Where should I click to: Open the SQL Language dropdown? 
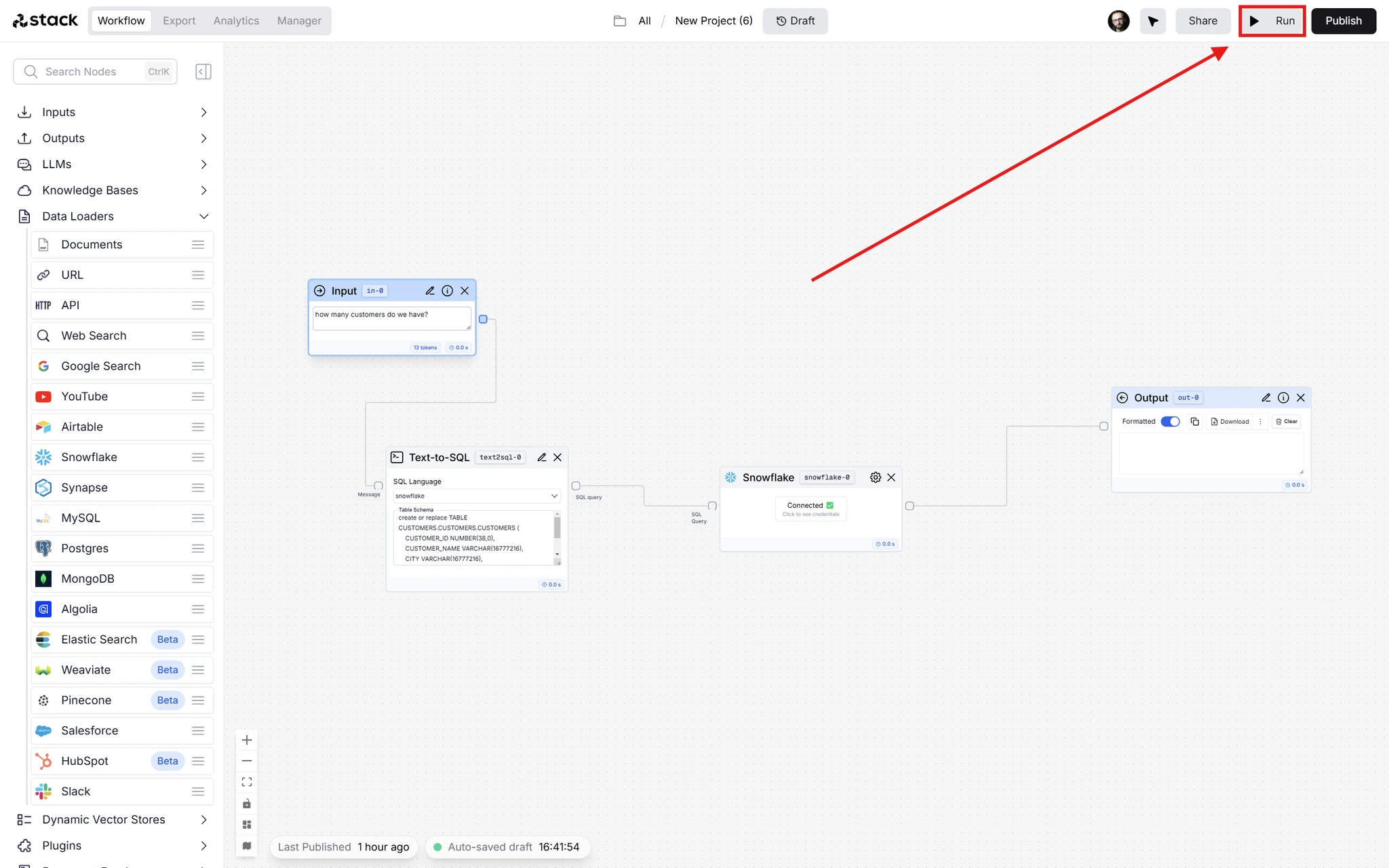tap(477, 496)
